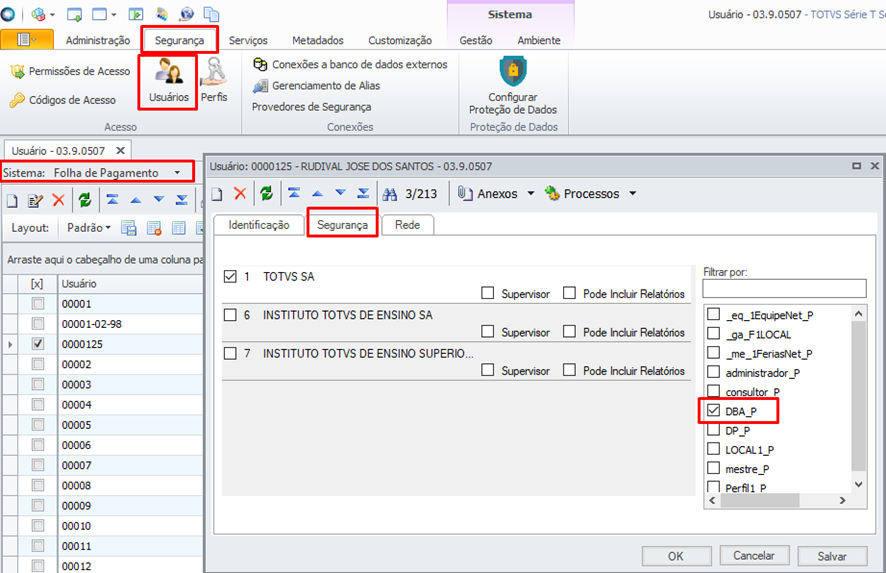Select checkbox for user 00001
The width and height of the screenshot is (886, 573).
[x=38, y=303]
